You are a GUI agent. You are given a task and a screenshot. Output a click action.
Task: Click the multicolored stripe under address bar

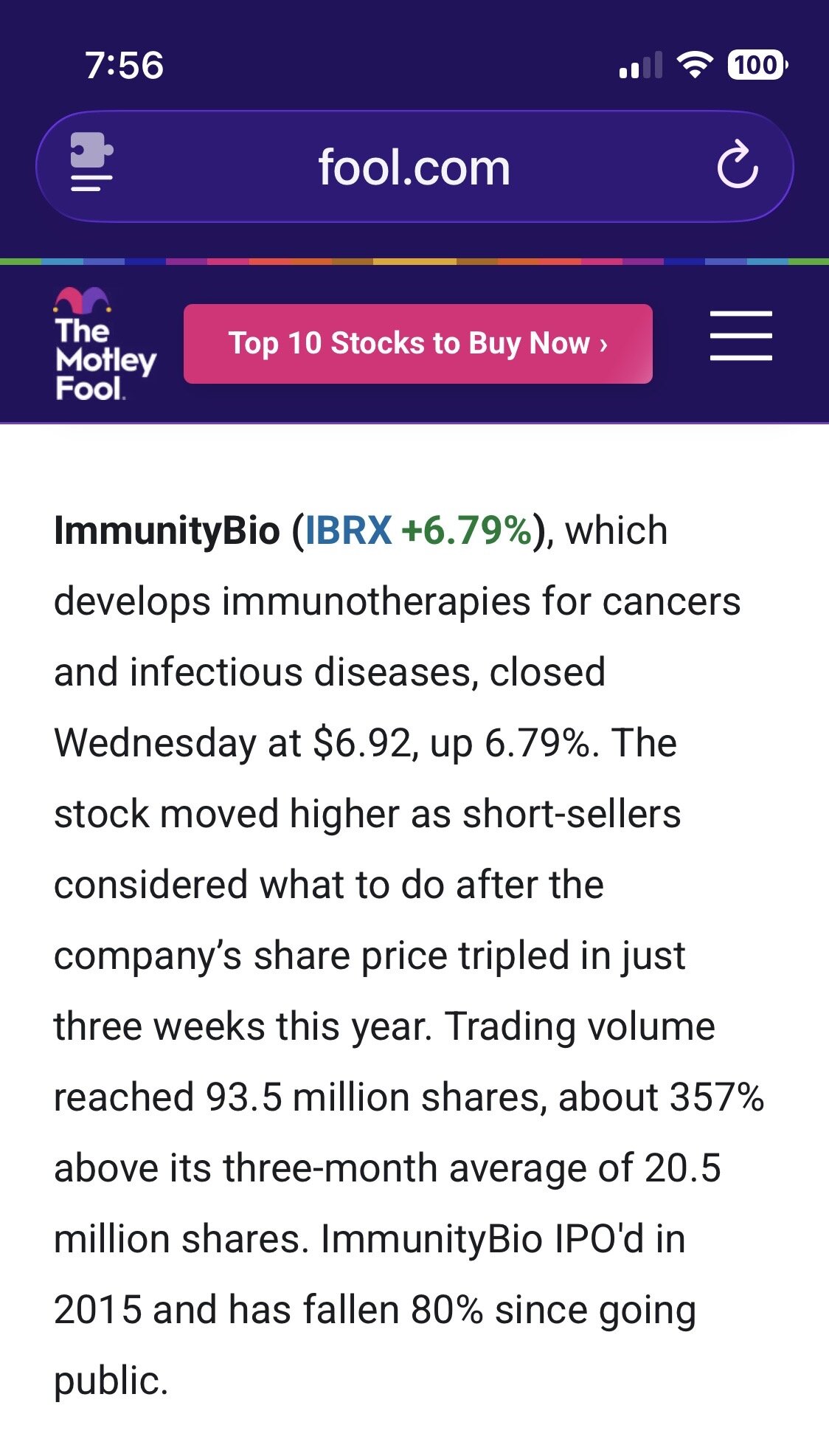414,261
